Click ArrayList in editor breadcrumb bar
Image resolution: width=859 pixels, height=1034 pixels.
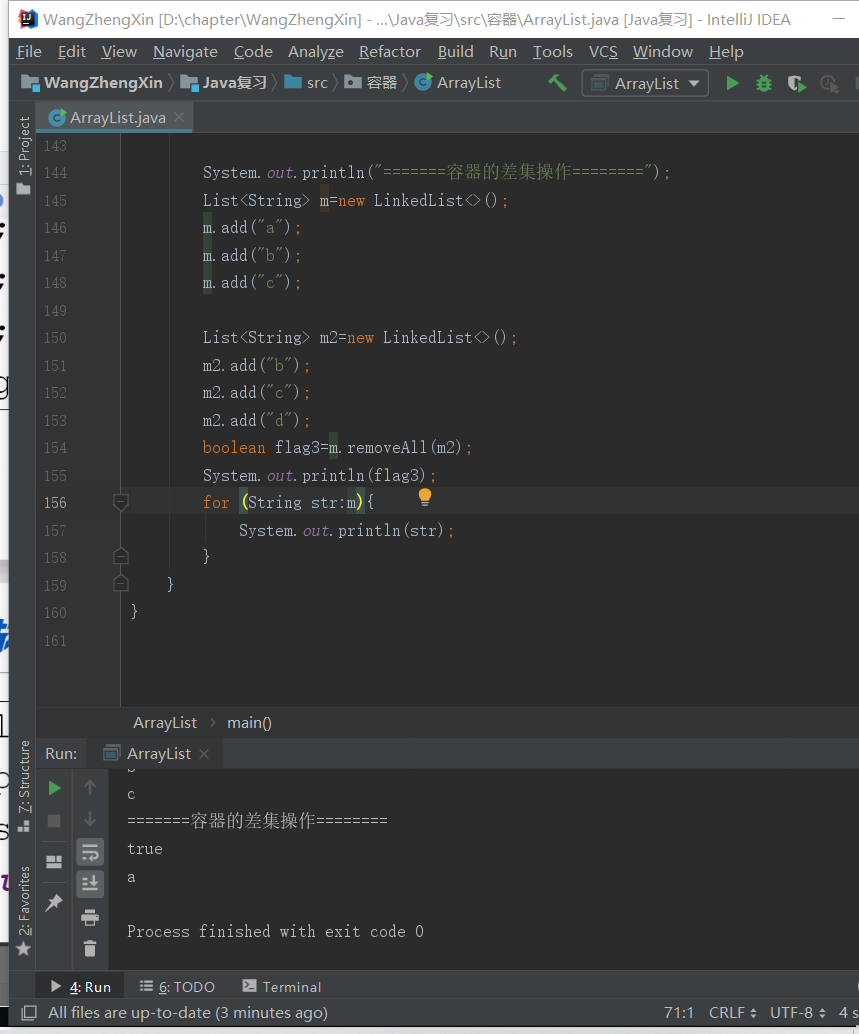pos(165,723)
